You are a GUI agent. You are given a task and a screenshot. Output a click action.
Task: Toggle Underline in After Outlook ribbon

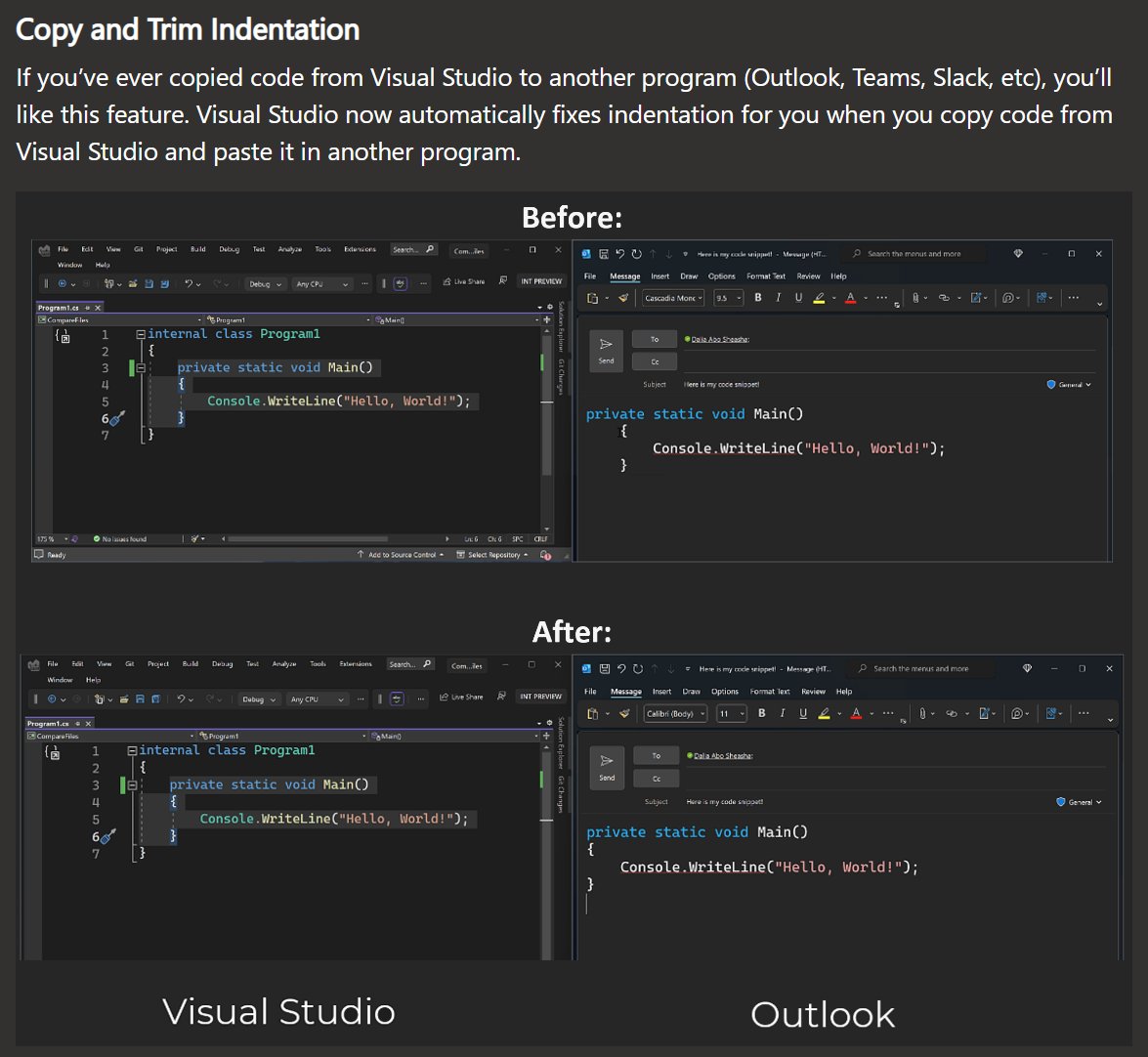point(803,714)
